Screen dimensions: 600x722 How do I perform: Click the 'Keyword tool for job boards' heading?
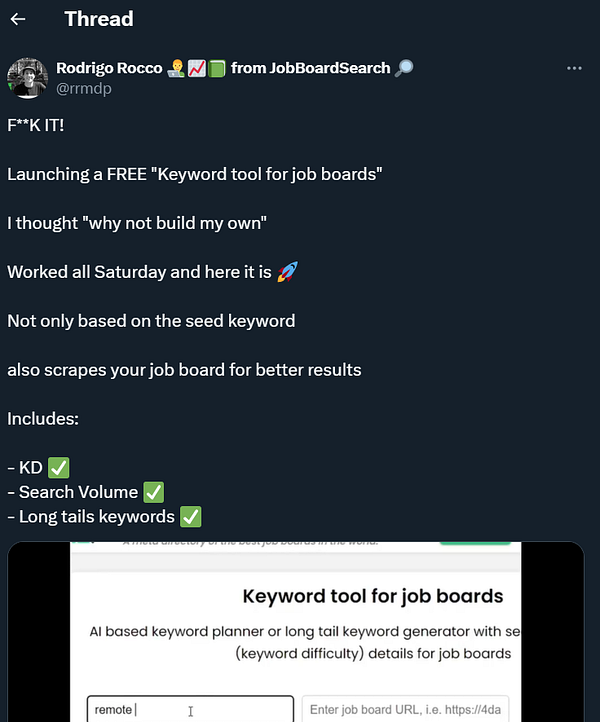pos(372,597)
